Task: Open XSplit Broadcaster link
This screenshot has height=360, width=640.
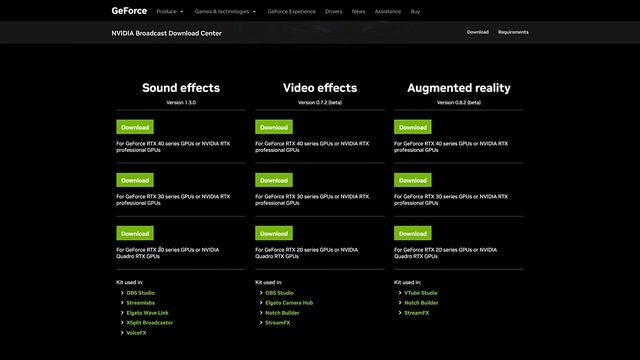Action: pos(150,322)
